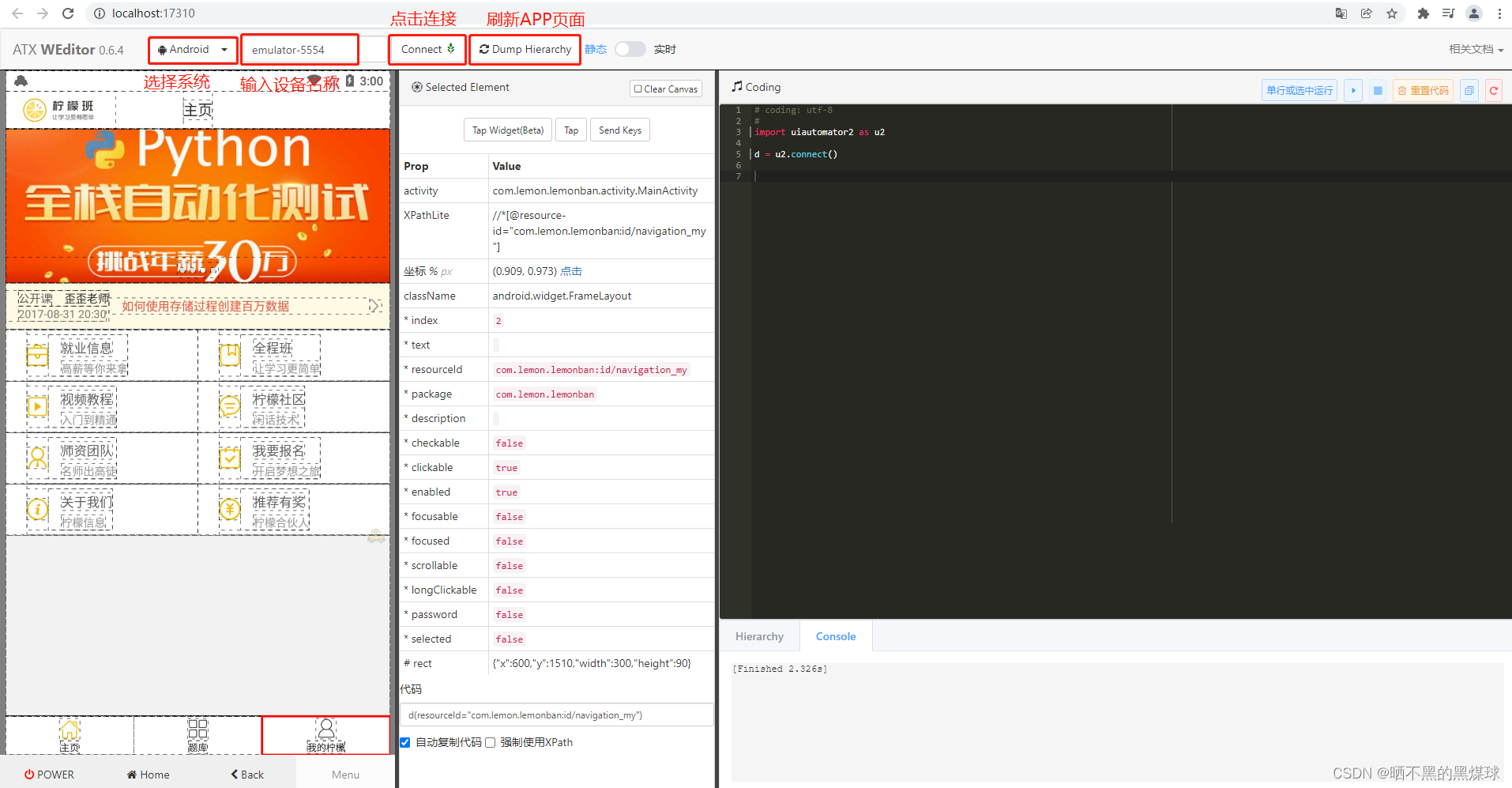Image resolution: width=1512 pixels, height=788 pixels.
Task: Stop code execution with the square icon
Action: (1378, 90)
